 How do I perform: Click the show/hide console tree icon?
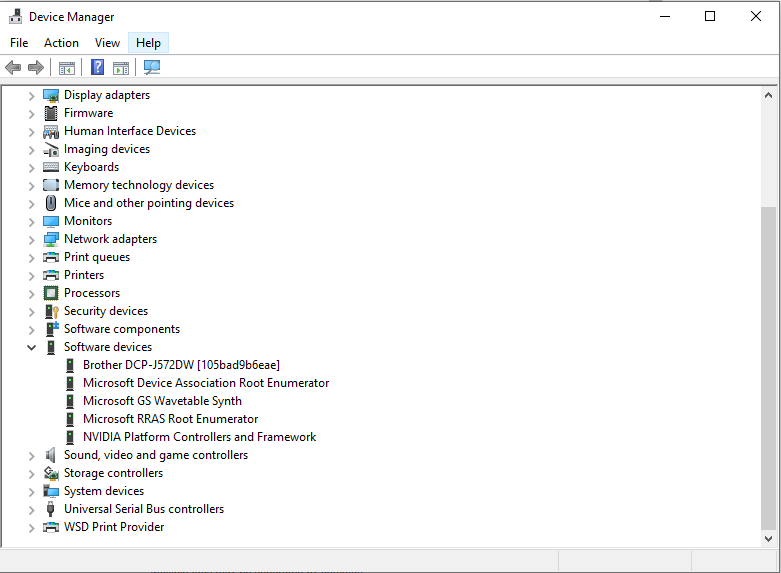coord(67,67)
